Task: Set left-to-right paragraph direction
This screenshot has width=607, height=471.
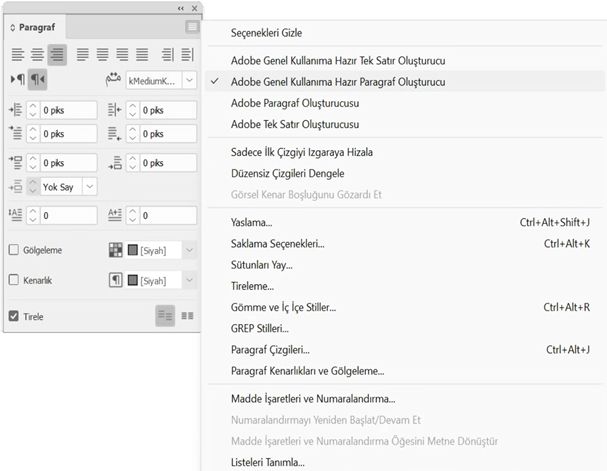Action: pyautogui.click(x=17, y=80)
